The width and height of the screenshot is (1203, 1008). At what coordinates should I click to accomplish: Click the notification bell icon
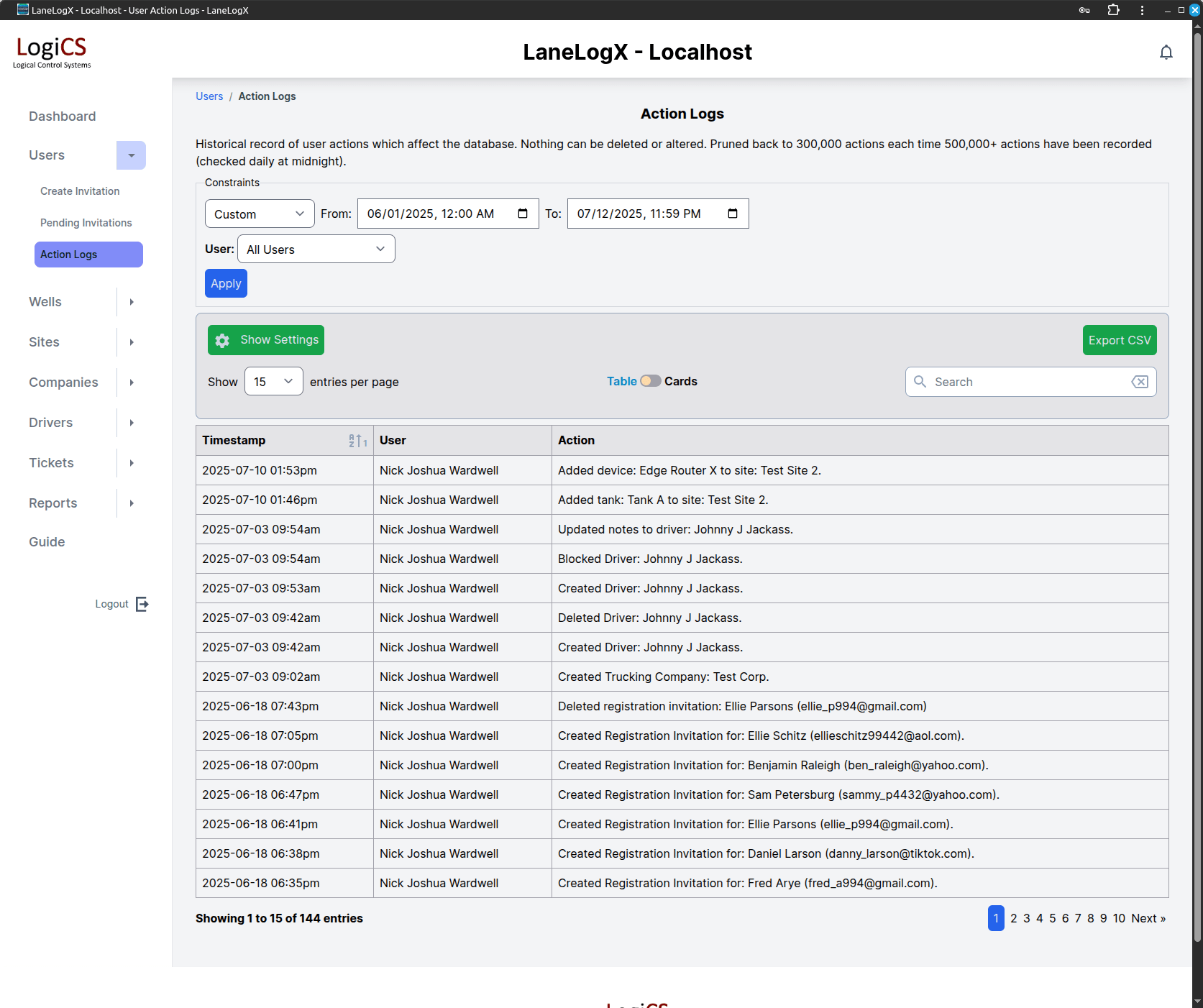pos(1166,52)
